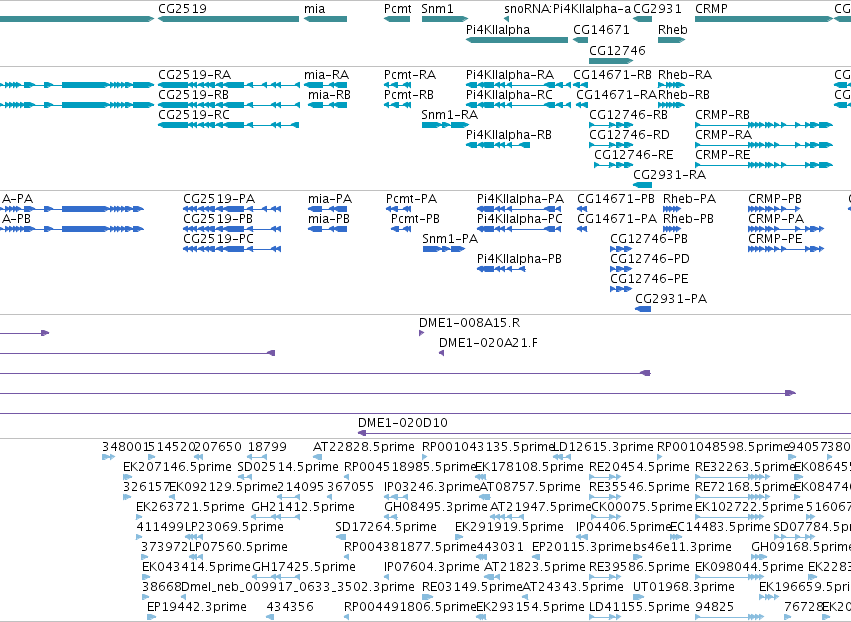Click EST label SD17264.5prime
The width and height of the screenshot is (851, 622).
pos(386,528)
